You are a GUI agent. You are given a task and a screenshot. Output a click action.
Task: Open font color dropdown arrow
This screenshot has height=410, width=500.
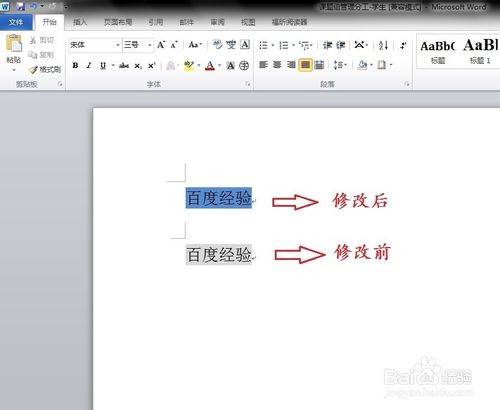[219, 65]
